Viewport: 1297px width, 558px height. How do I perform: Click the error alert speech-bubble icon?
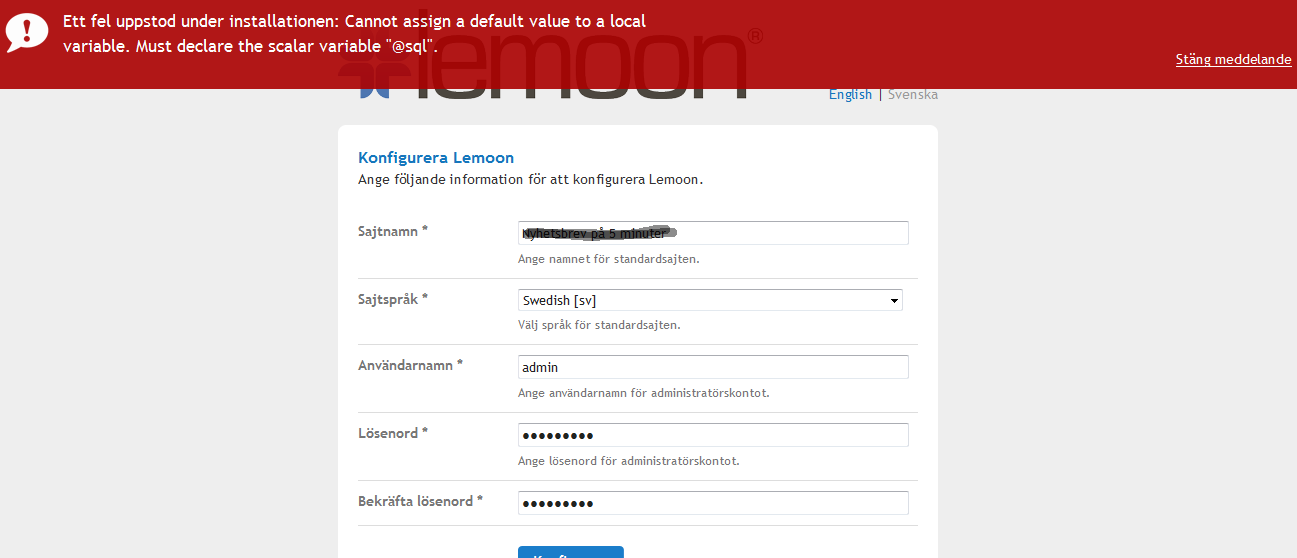pyautogui.click(x=26, y=32)
